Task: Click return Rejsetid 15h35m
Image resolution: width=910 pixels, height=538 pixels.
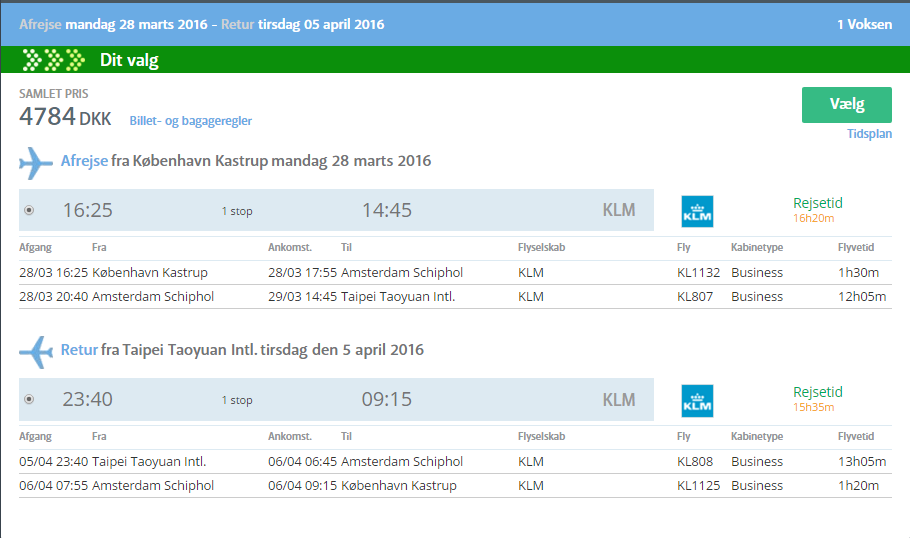Action: tap(818, 399)
